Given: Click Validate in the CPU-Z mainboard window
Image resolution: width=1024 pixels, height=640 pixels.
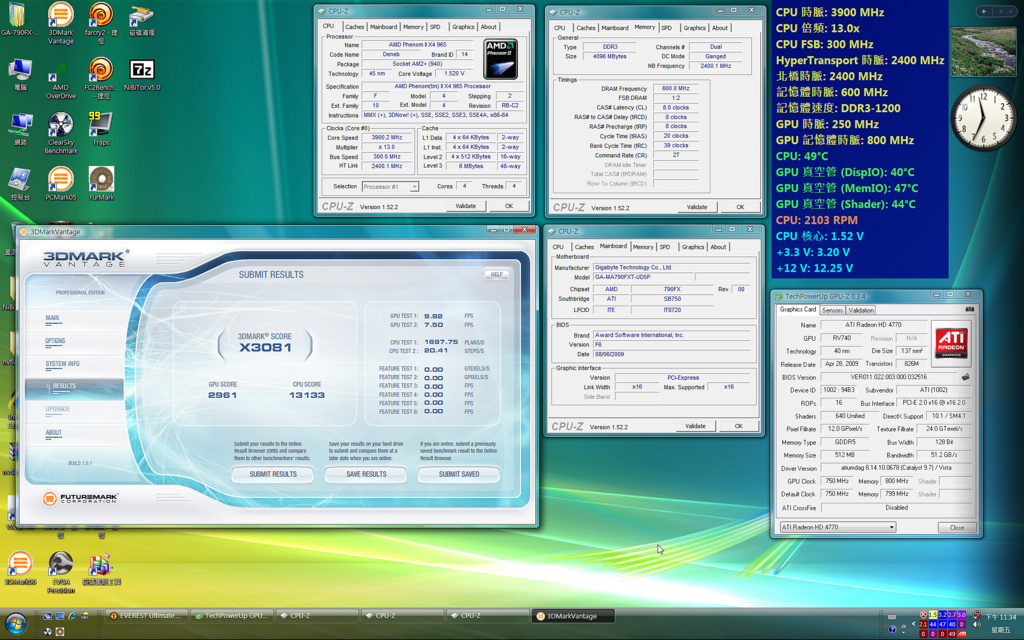Looking at the screenshot, I should (696, 426).
